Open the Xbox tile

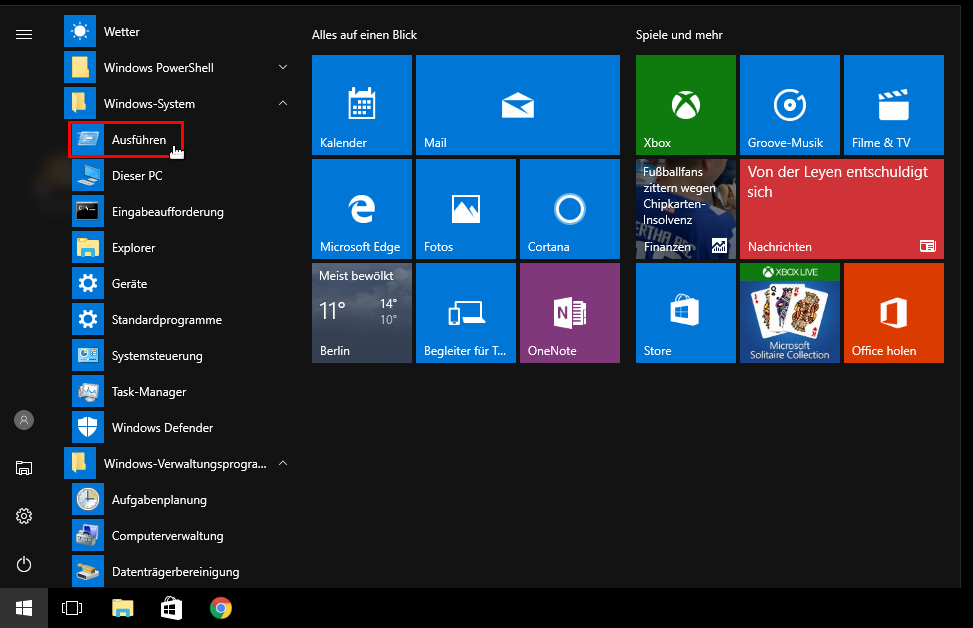(686, 105)
